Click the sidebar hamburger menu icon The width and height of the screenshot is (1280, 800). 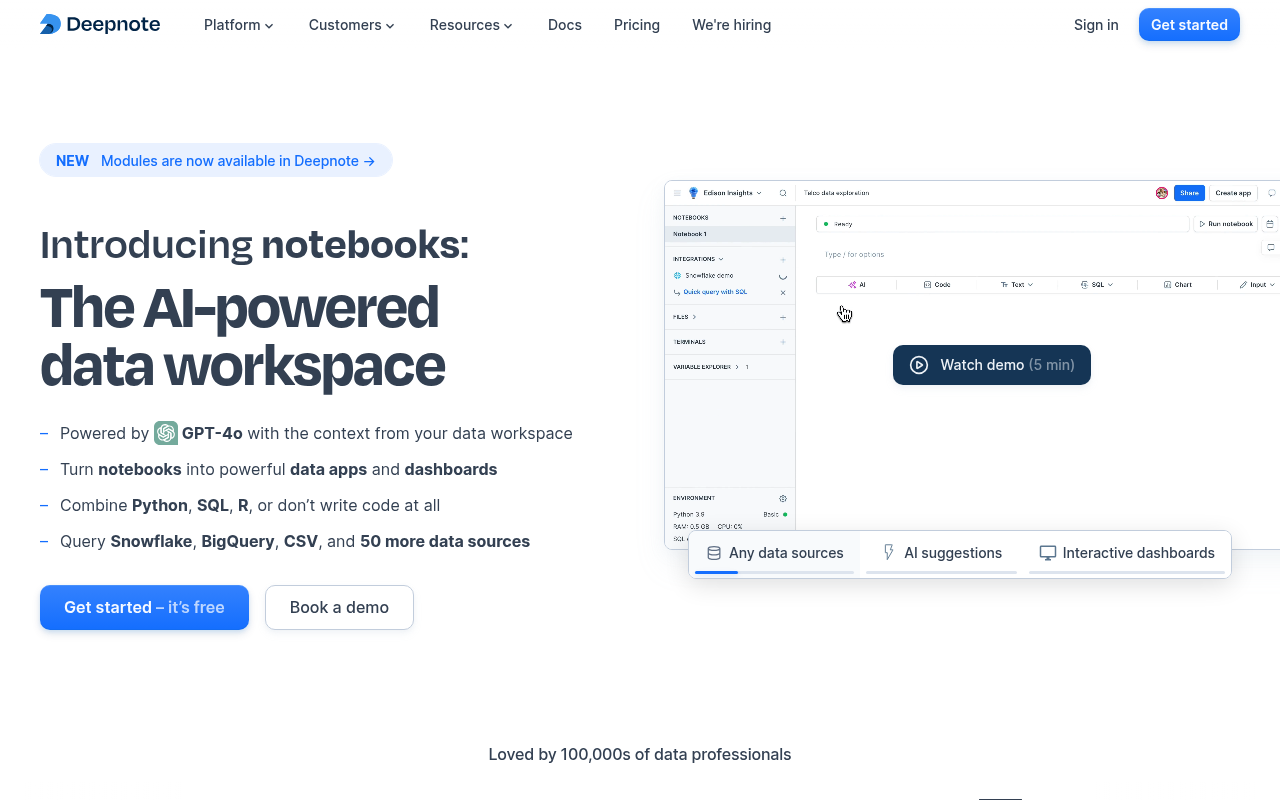[x=675, y=193]
